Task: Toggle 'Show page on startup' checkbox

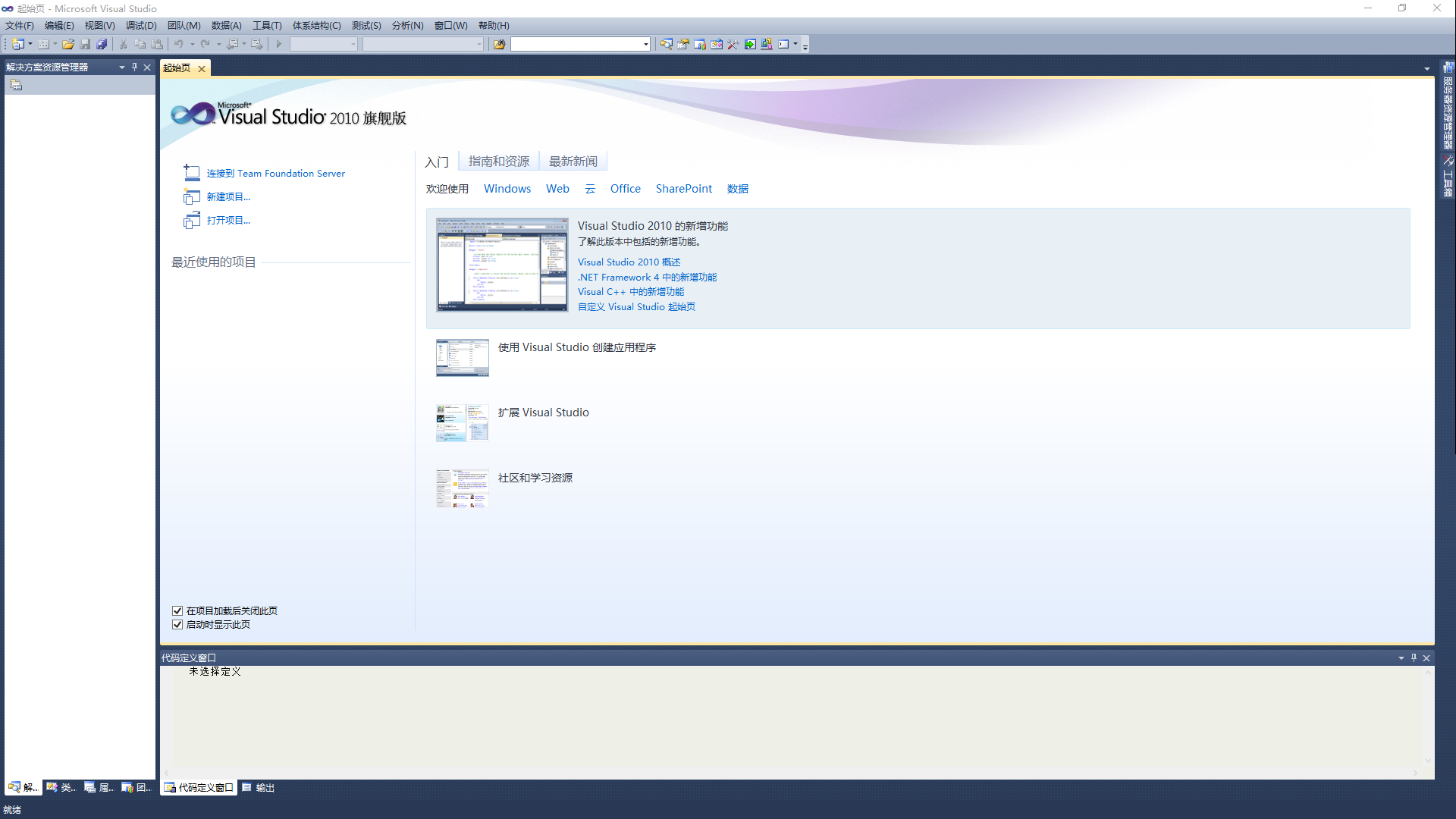Action: pos(177,624)
